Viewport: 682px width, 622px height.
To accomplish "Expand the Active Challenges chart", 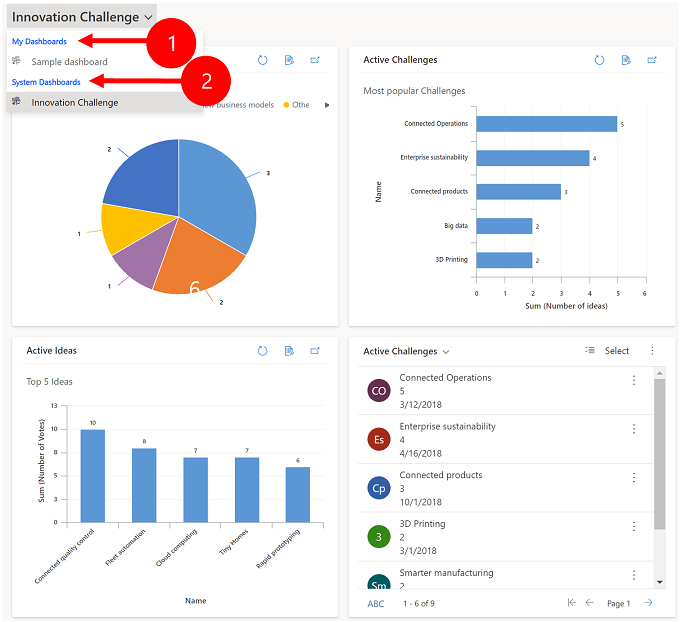I will point(652,60).
